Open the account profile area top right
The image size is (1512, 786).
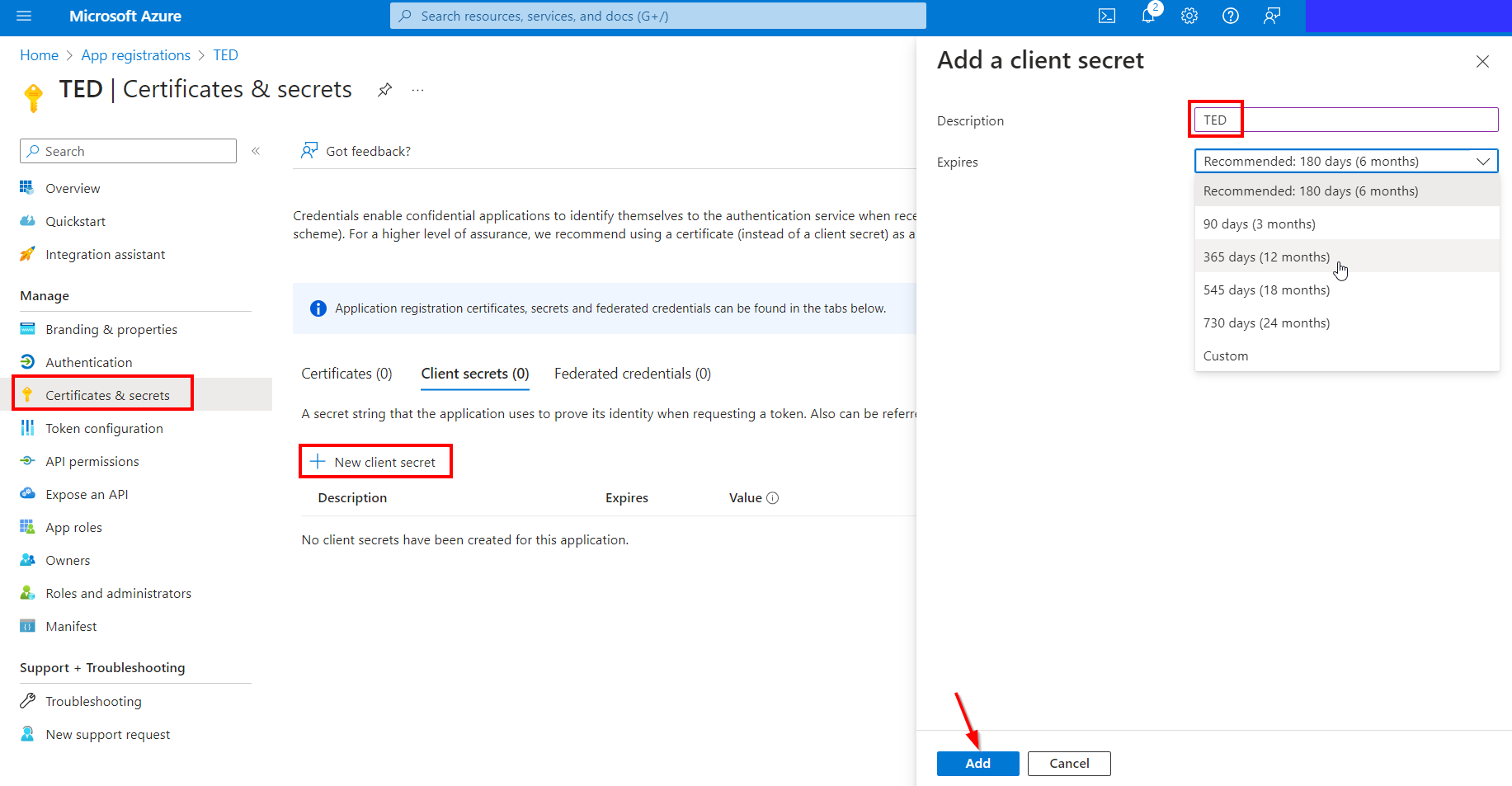point(1408,16)
